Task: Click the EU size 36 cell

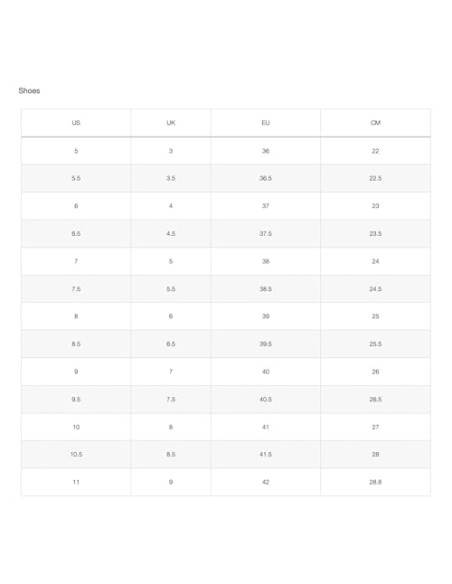Action: point(265,151)
